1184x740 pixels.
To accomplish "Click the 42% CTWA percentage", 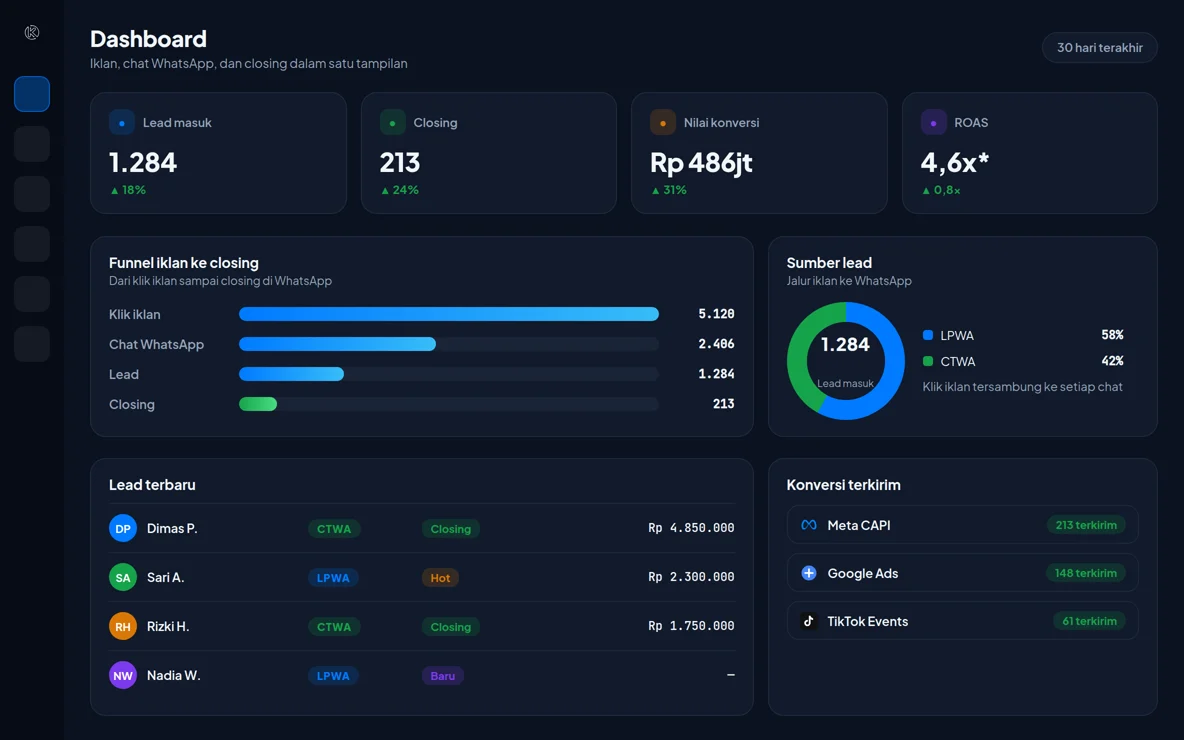I will coord(1112,361).
